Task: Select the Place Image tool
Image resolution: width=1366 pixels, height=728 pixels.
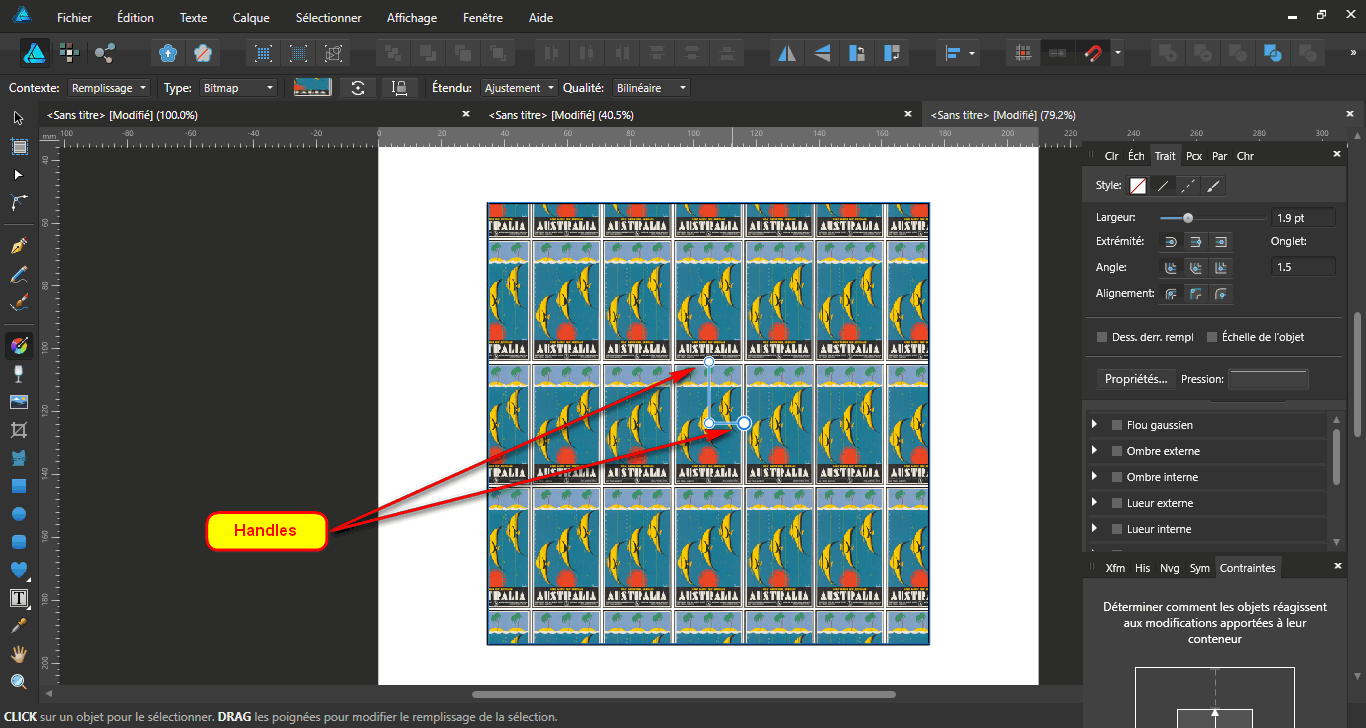Action: tap(18, 402)
